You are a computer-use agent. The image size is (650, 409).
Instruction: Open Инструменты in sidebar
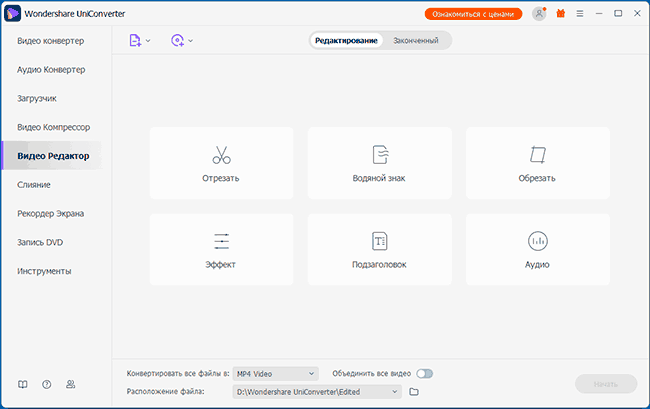(44, 271)
